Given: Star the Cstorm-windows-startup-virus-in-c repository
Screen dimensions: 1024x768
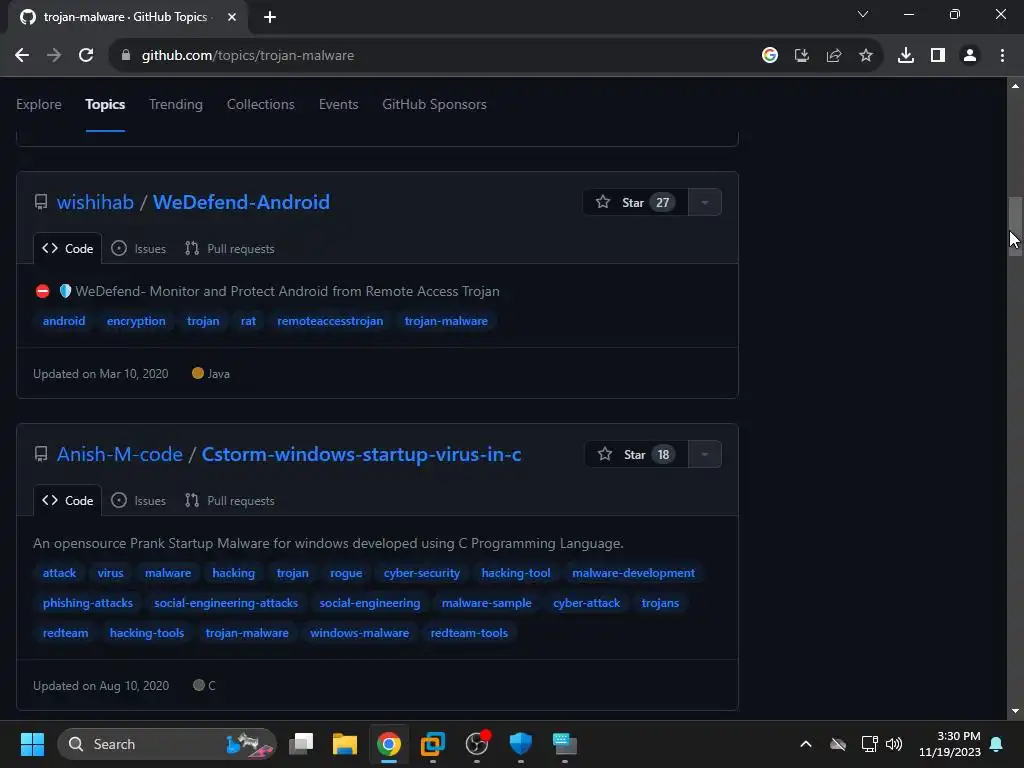Looking at the screenshot, I should tap(636, 455).
